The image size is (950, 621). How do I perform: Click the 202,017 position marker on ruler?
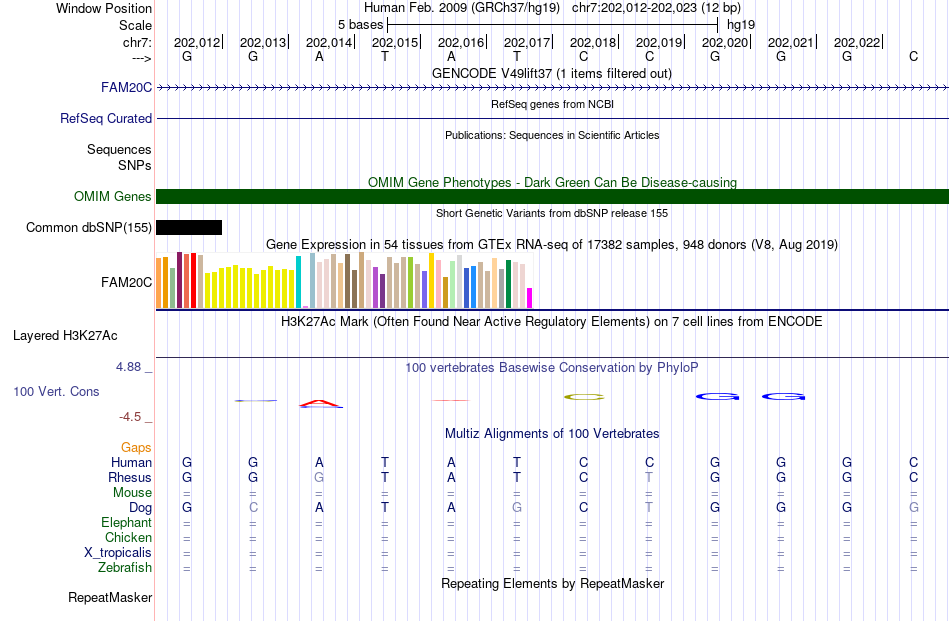click(526, 42)
